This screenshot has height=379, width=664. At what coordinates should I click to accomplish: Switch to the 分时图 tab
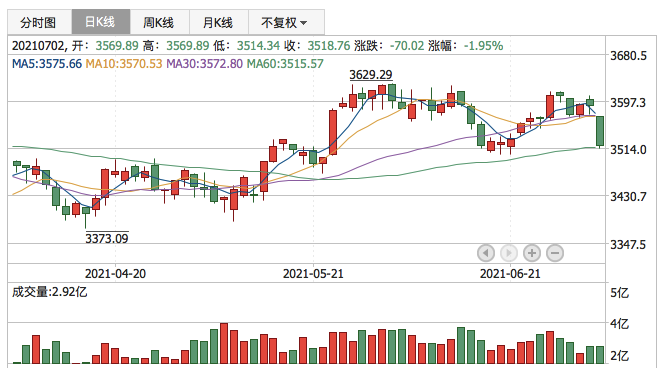tap(39, 22)
